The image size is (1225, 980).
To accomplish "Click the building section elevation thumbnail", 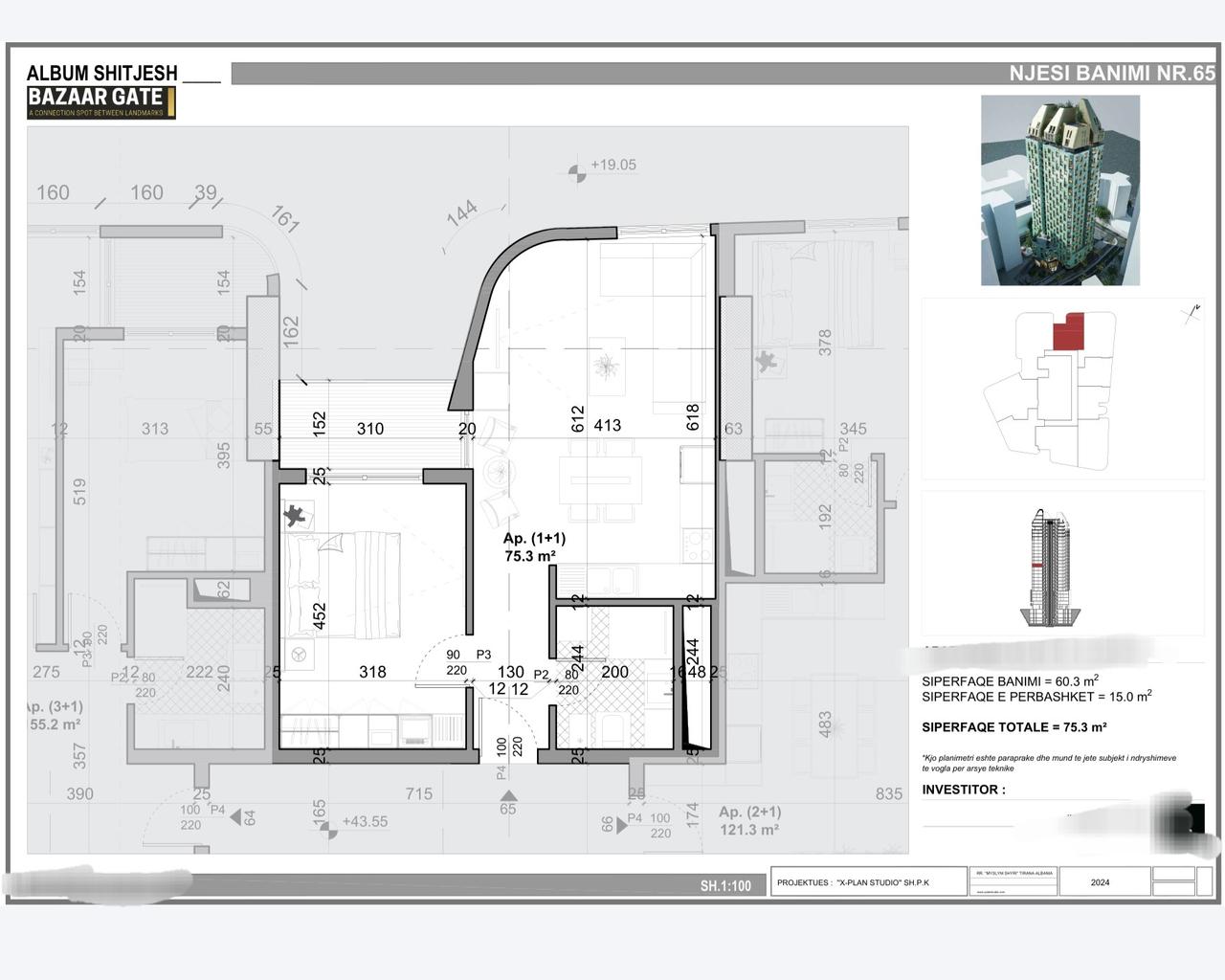I will click(1050, 568).
